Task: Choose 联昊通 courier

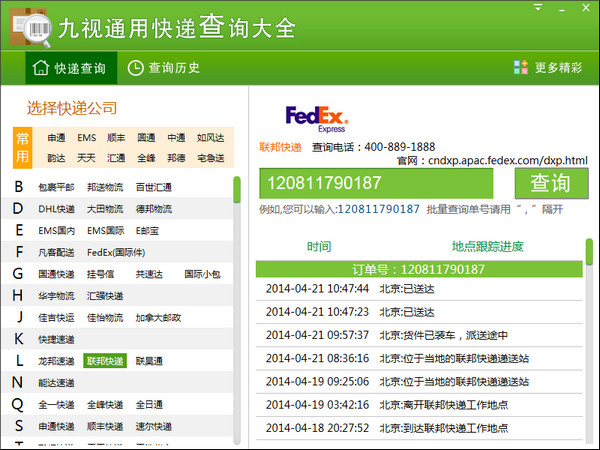Action: click(149, 361)
